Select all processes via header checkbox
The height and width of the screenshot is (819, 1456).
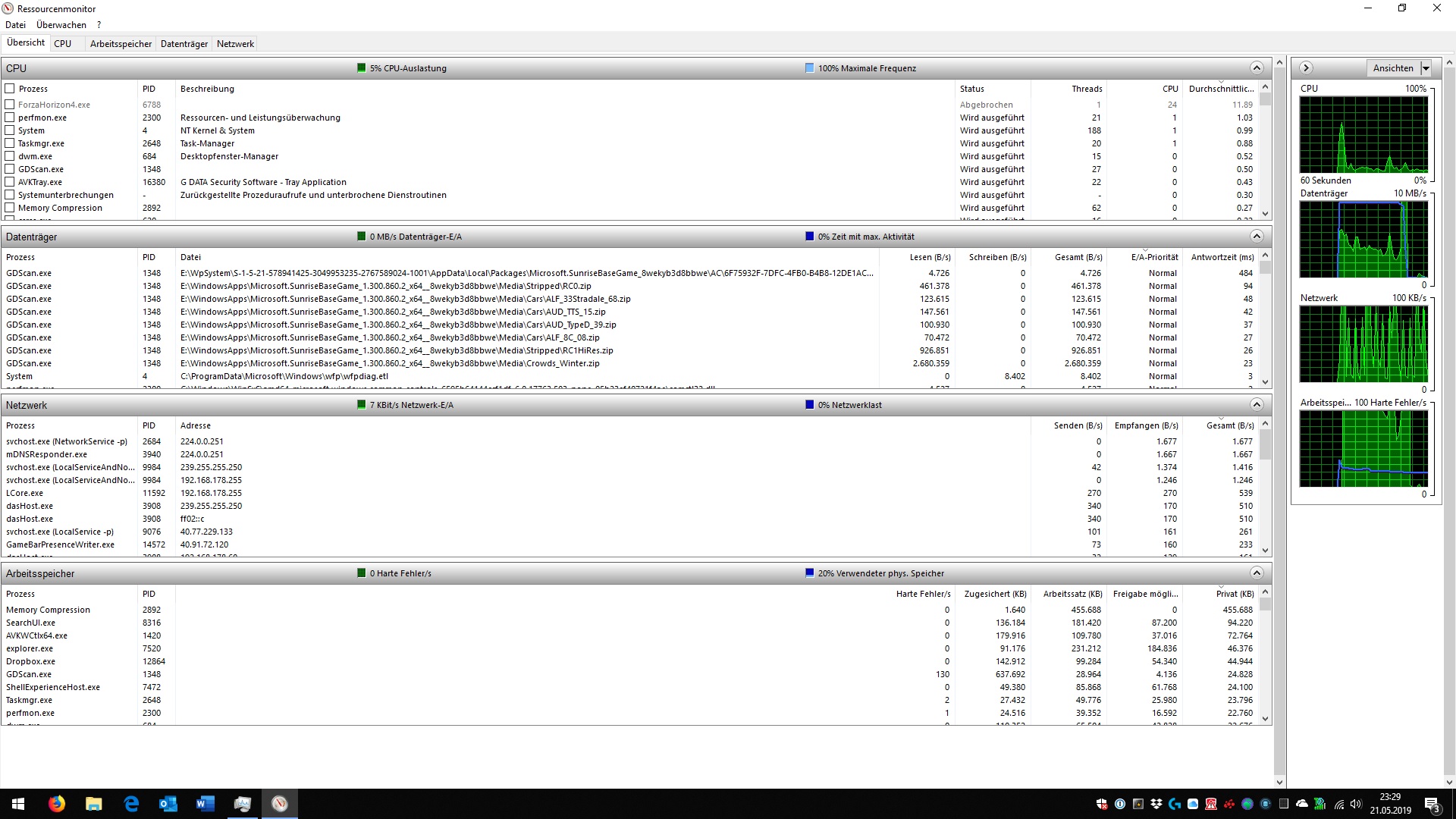pyautogui.click(x=10, y=89)
